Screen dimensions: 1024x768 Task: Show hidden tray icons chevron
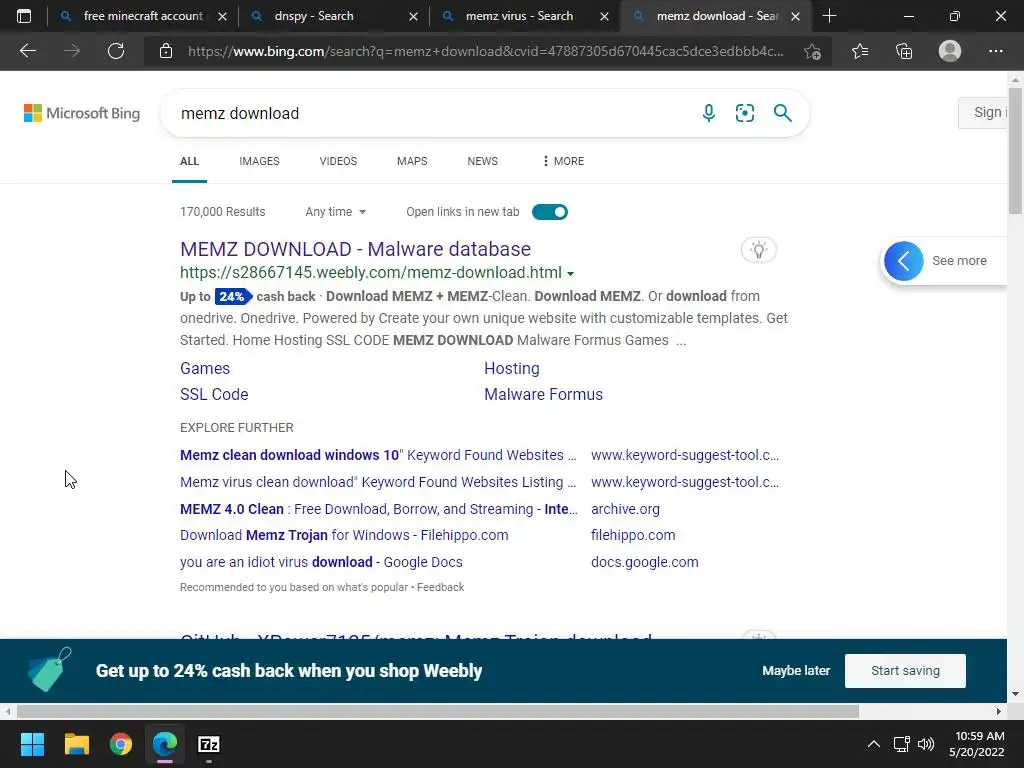[x=873, y=744]
